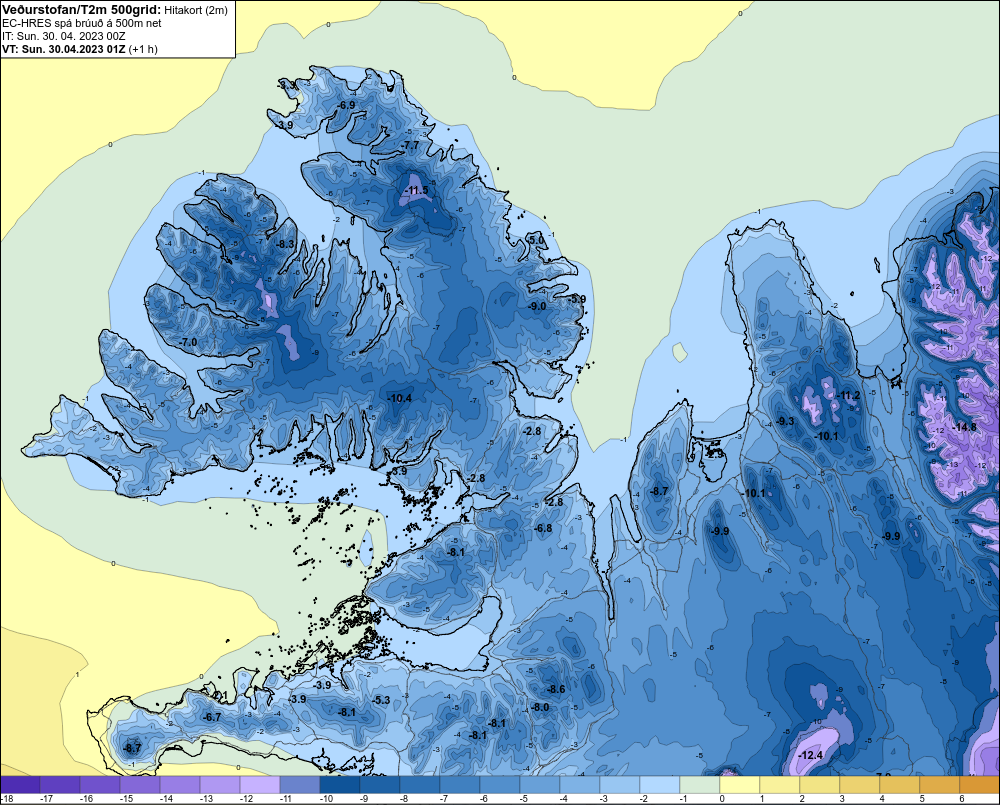Click the -6.8 temperature value on map

coord(543,528)
